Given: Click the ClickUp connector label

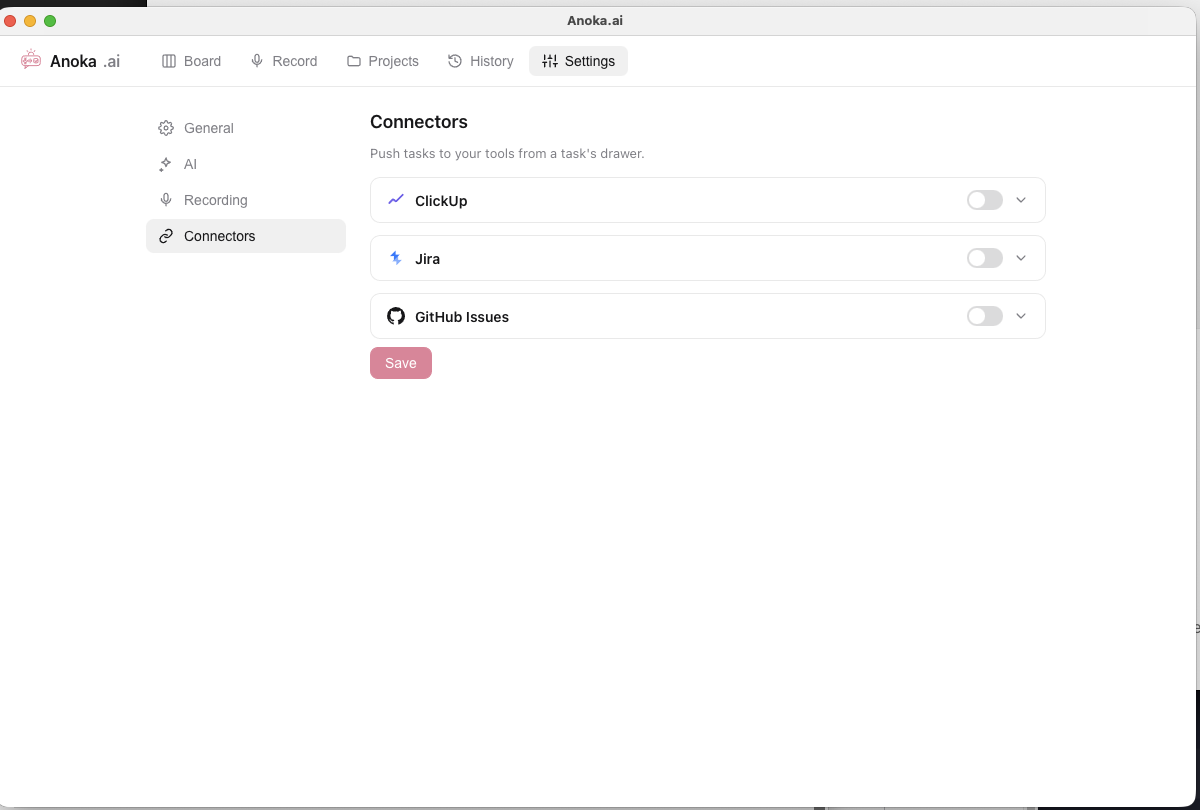Looking at the screenshot, I should point(441,201).
